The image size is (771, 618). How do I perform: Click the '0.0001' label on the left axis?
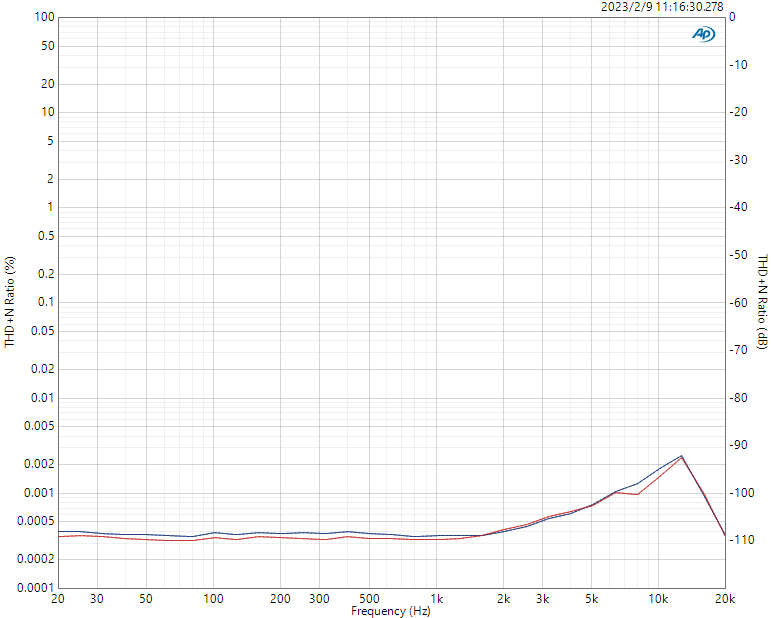[35, 588]
